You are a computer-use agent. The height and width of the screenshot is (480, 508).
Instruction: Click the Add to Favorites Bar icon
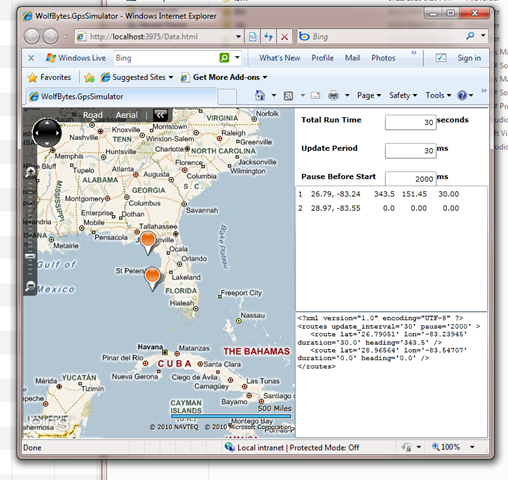click(89, 78)
